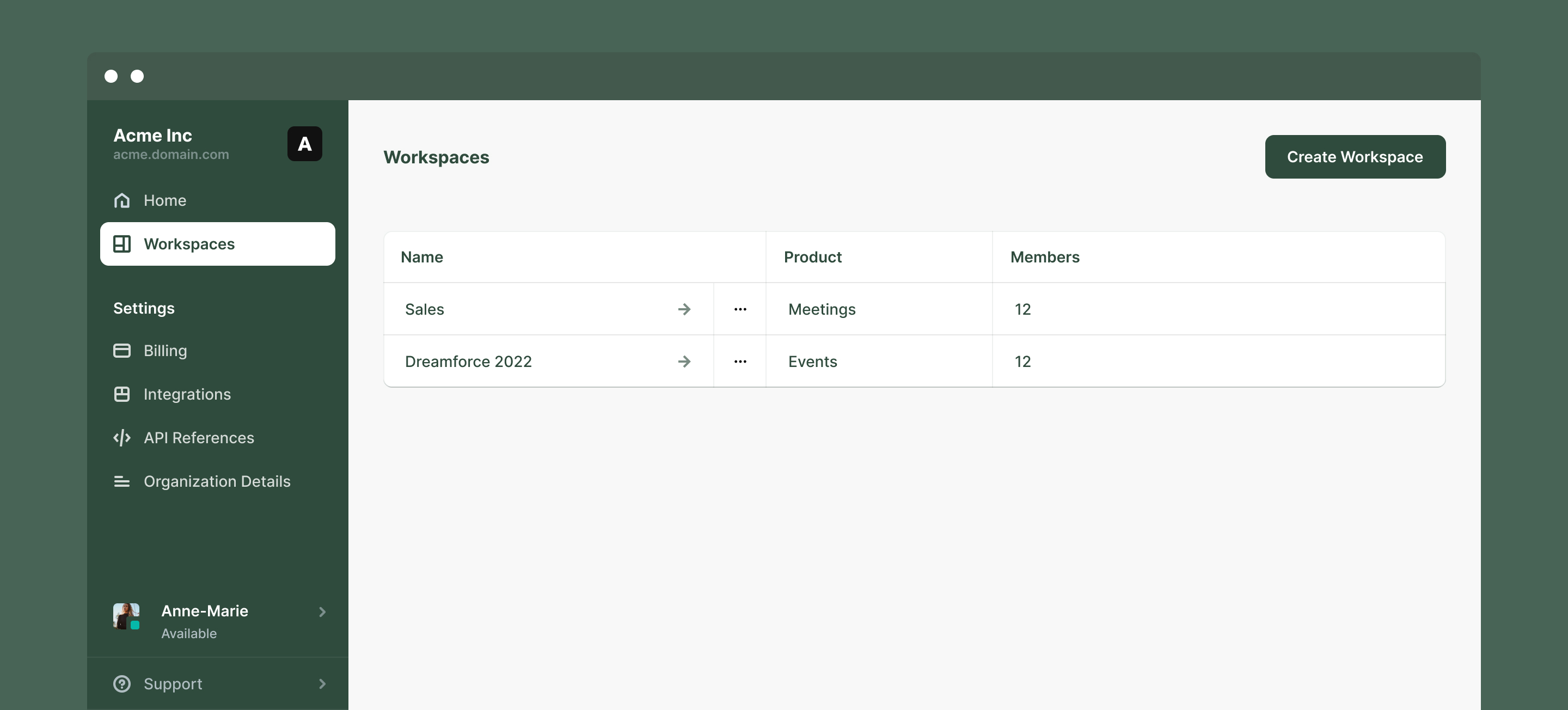Go to Billing settings menu item

[x=165, y=351]
